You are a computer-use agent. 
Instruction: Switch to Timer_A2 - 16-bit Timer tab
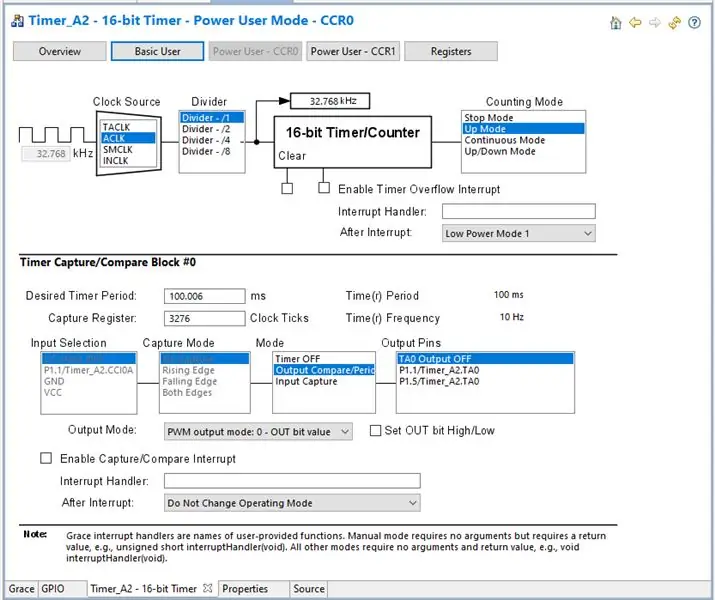152,589
